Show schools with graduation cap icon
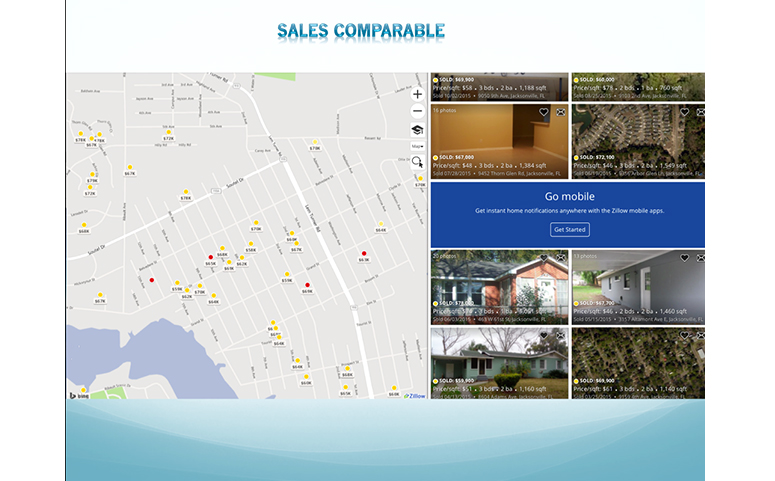Image resolution: width=775 pixels, height=481 pixels. tap(417, 129)
